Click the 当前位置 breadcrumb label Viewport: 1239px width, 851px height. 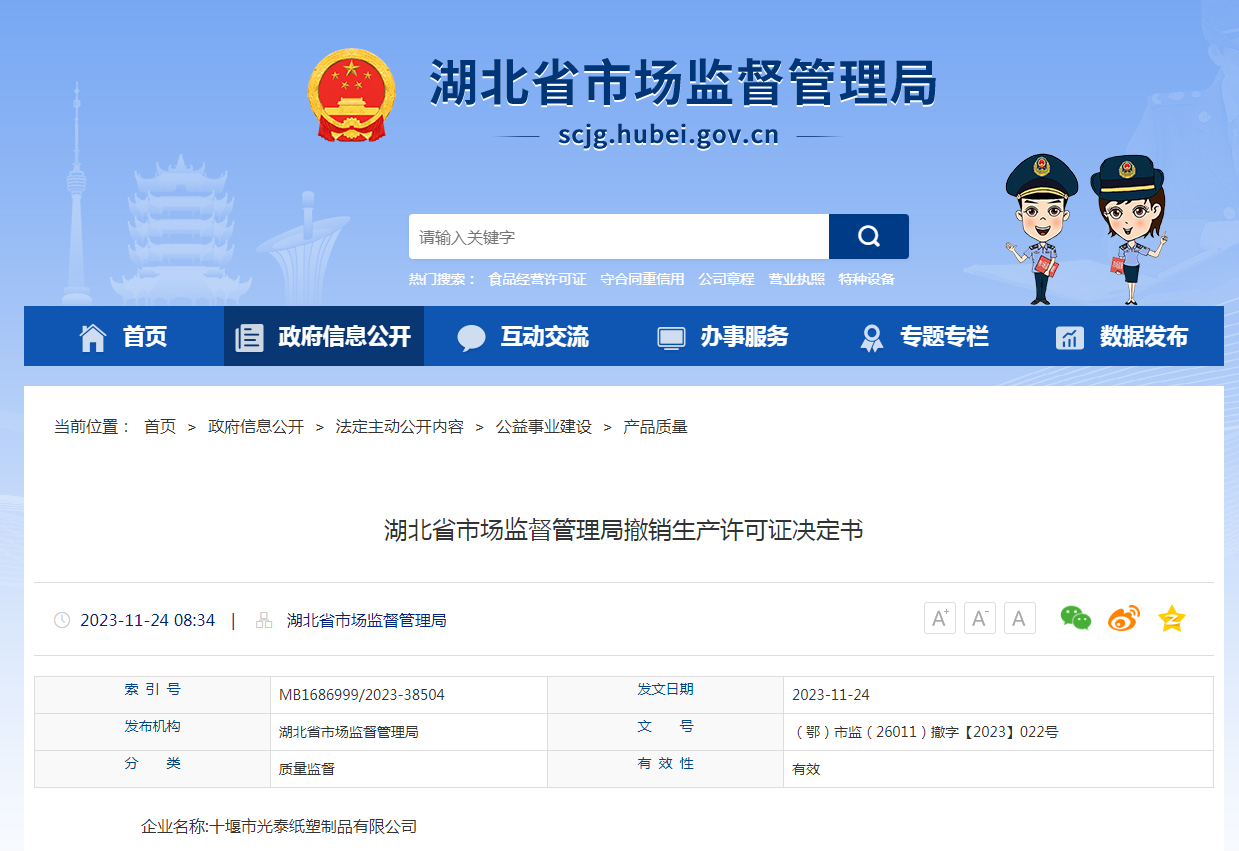(93, 427)
